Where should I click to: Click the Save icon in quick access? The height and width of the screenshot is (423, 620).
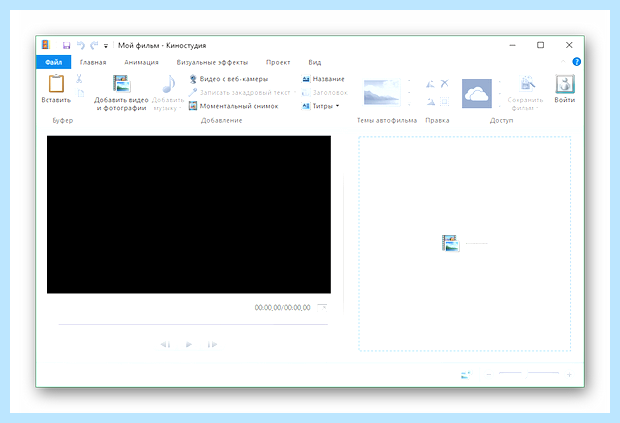66,45
